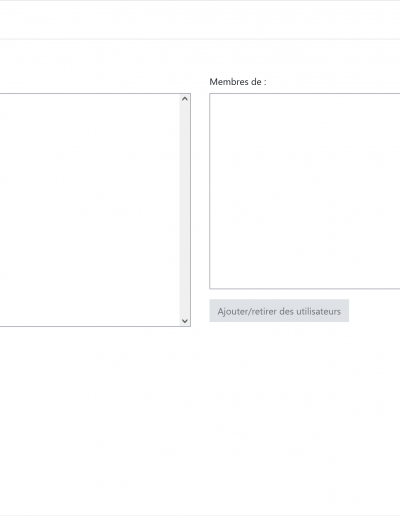The height and width of the screenshot is (516, 400).
Task: Click middle of the left list's scrollbar
Action: [185, 210]
